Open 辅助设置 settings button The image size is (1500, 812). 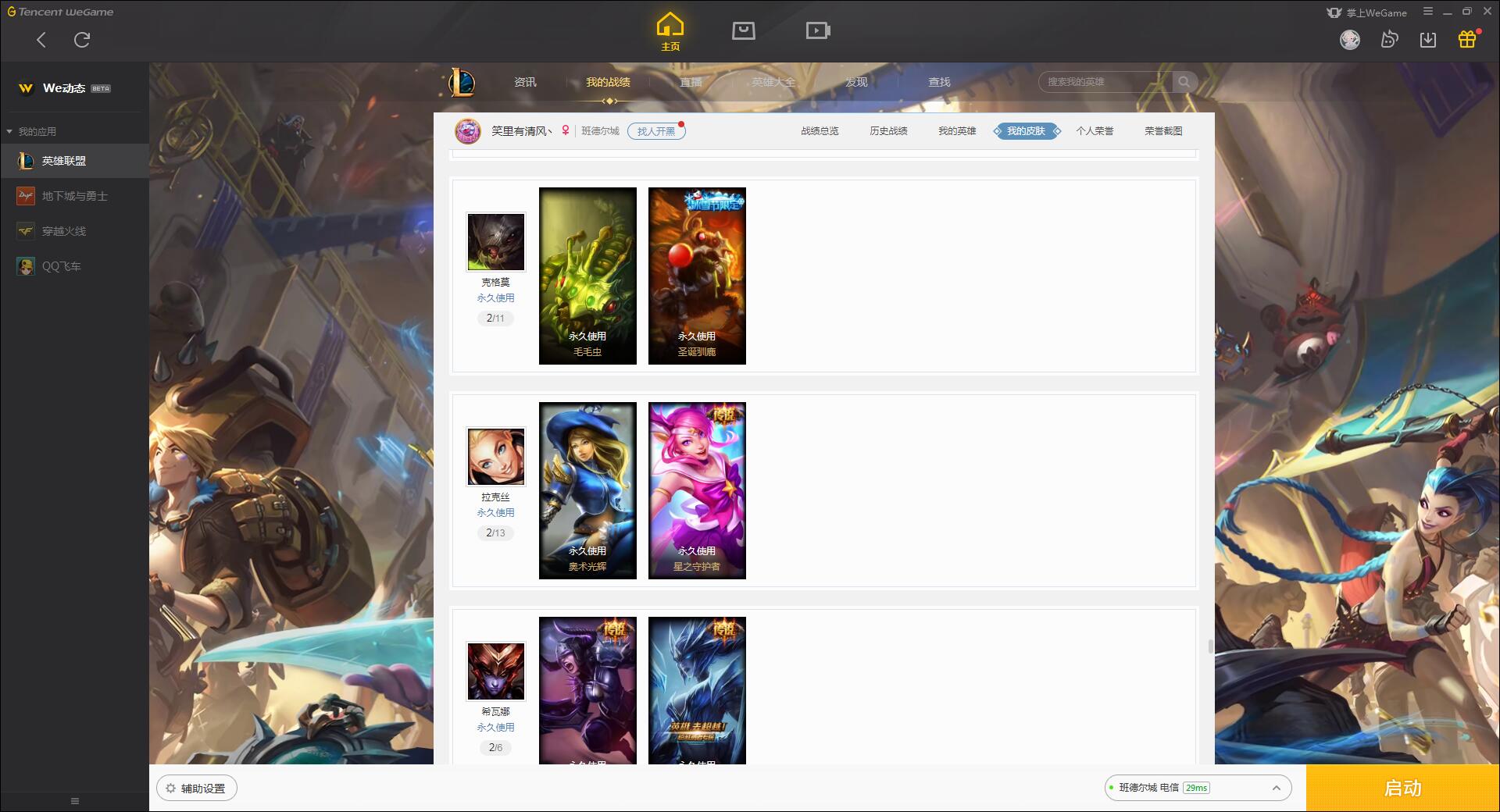[x=197, y=789]
